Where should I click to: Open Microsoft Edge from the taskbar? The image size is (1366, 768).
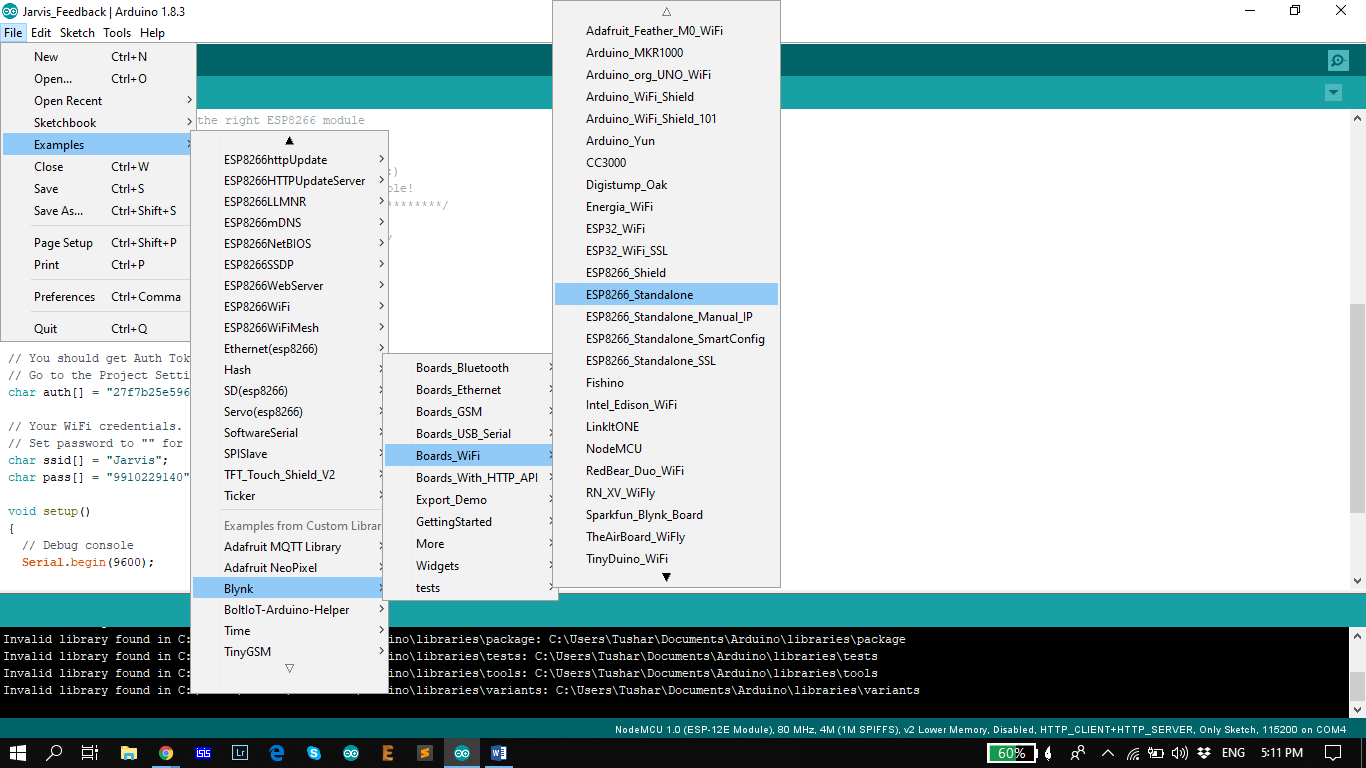tap(277, 753)
